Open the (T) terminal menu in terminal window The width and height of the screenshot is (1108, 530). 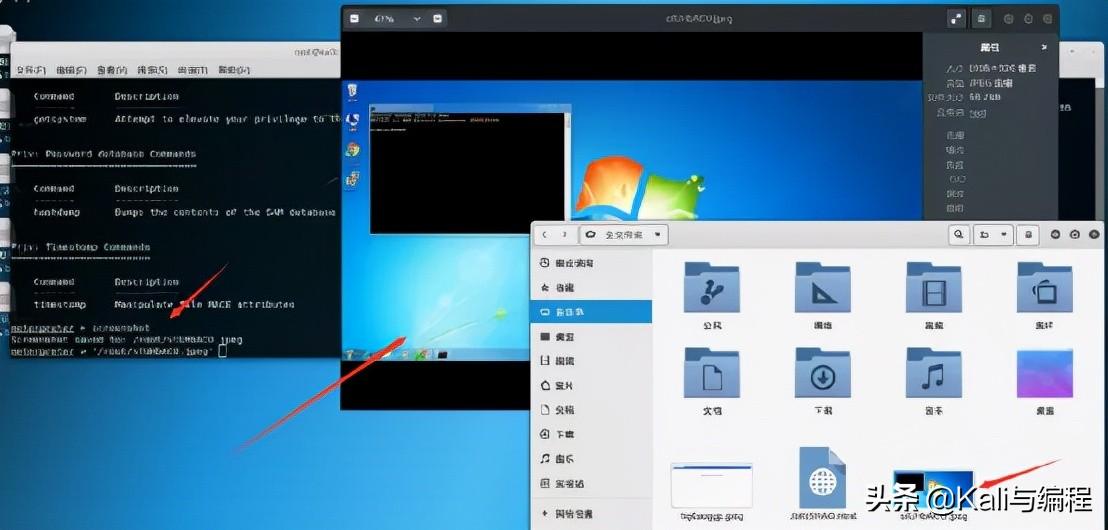192,70
